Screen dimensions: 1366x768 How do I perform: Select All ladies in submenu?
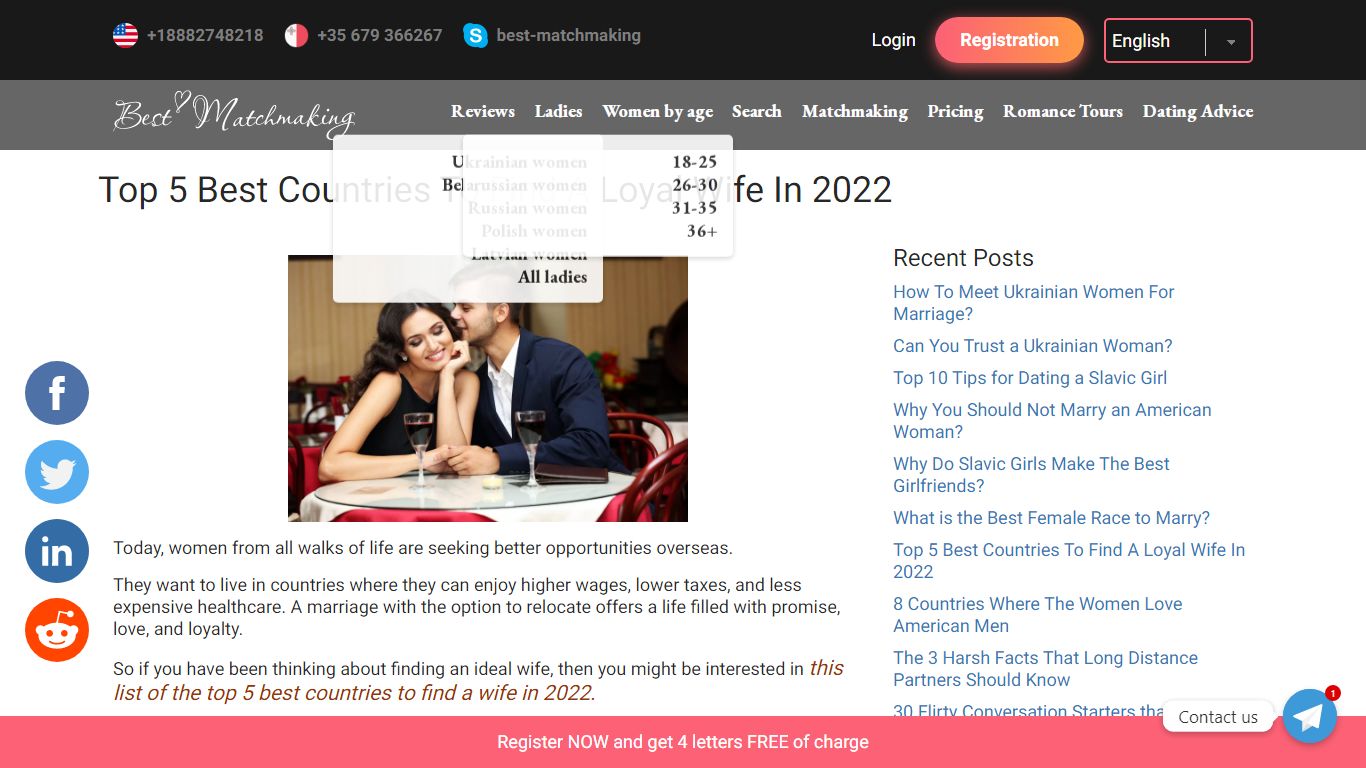552,277
